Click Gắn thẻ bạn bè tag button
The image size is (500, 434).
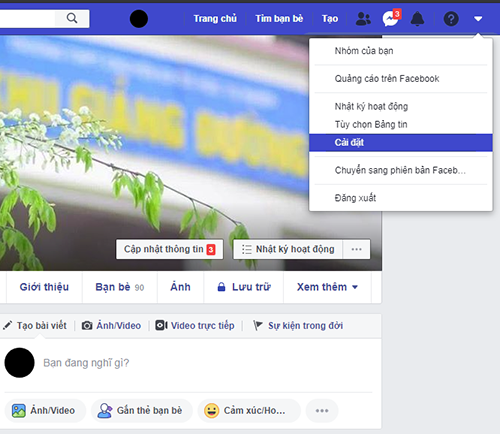click(x=142, y=411)
